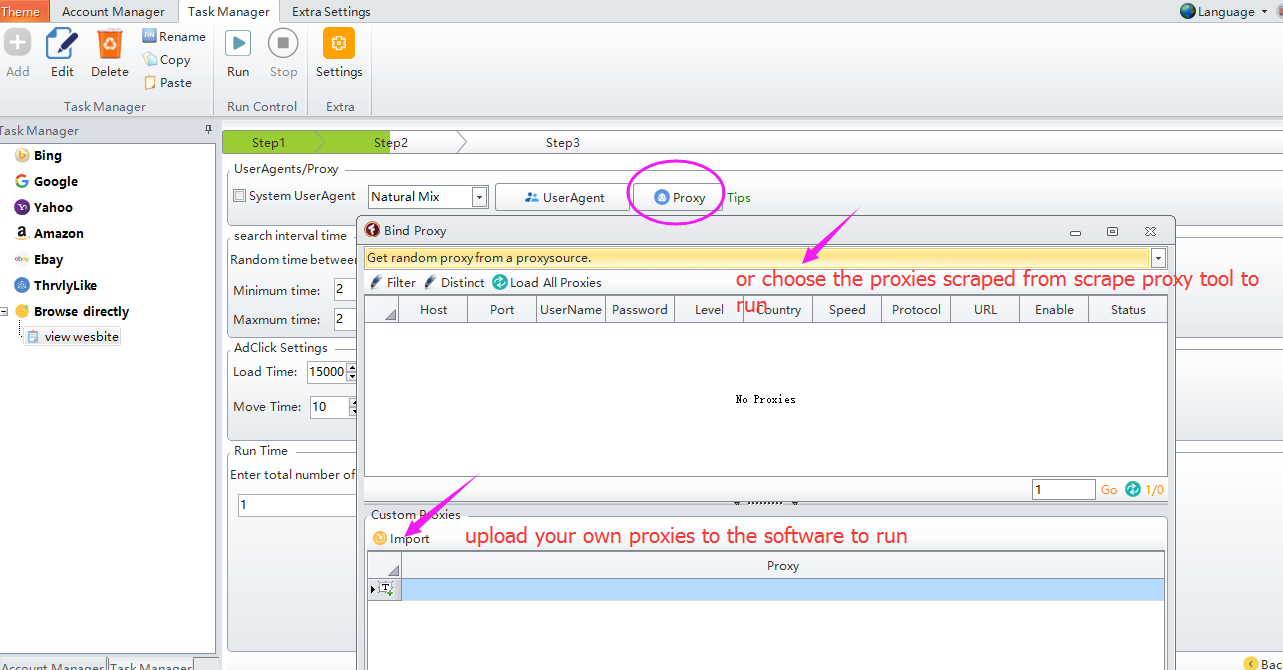This screenshot has height=670, width=1283.
Task: Click the Rename icon in ribbon
Action: (150, 36)
